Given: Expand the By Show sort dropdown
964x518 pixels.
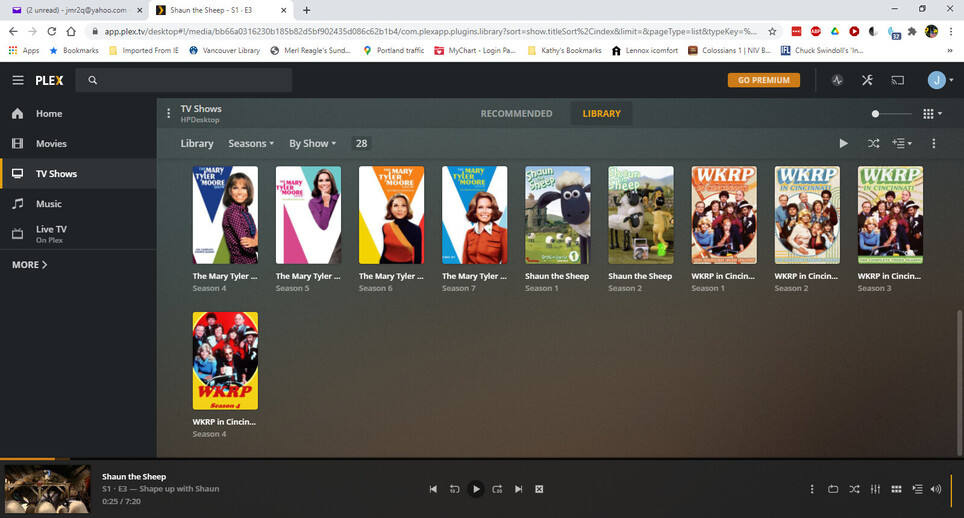Looking at the screenshot, I should pos(312,143).
